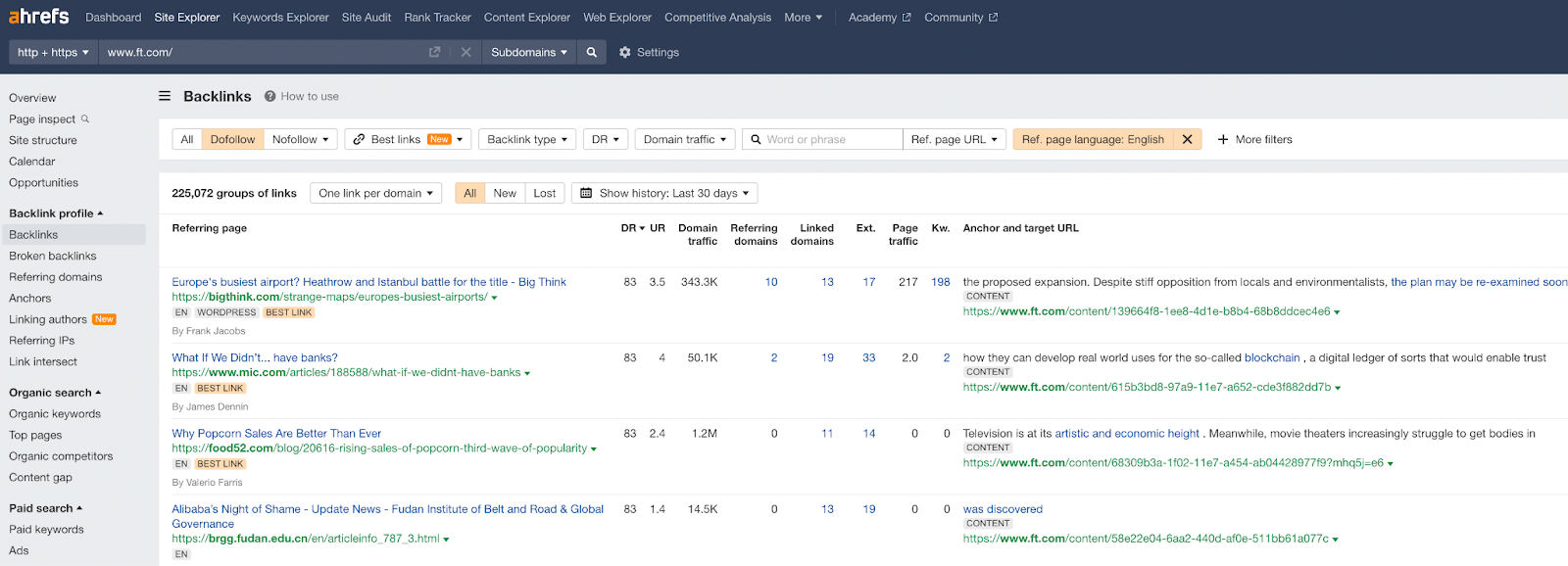Open the Subdomains mode dropdown
1568x566 pixels.
click(529, 53)
